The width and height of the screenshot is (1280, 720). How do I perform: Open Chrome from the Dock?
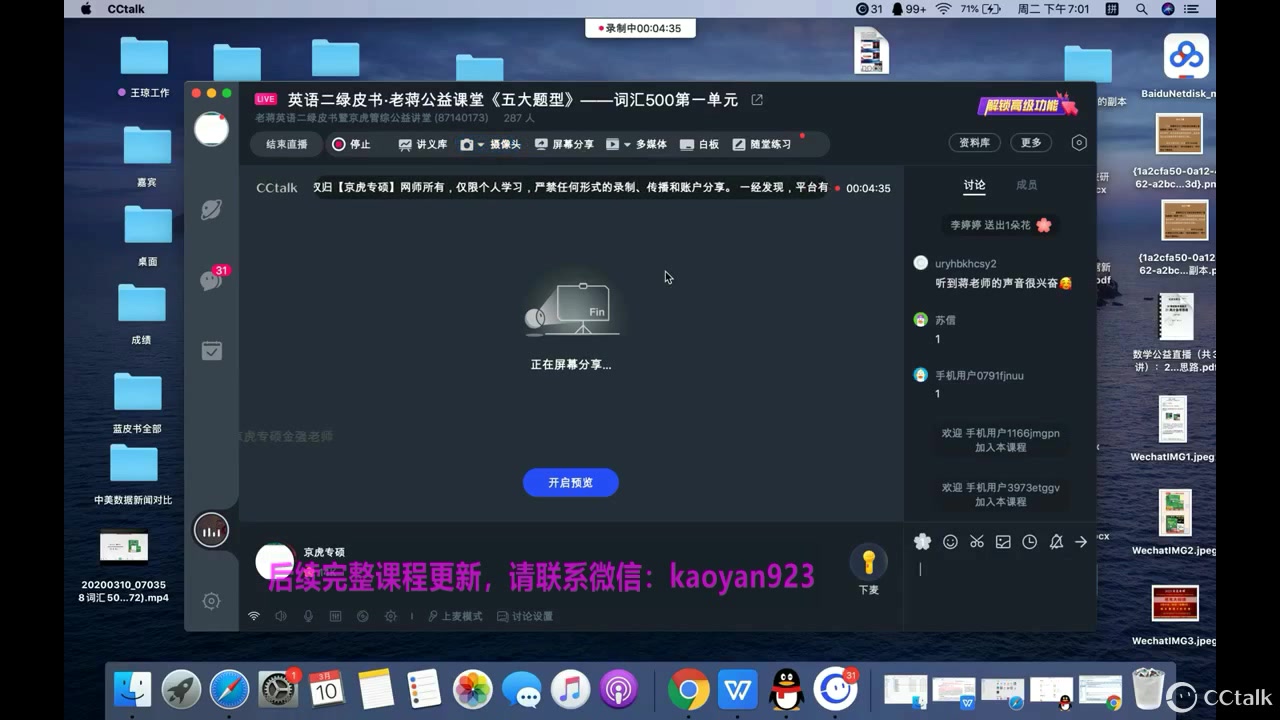(x=689, y=689)
